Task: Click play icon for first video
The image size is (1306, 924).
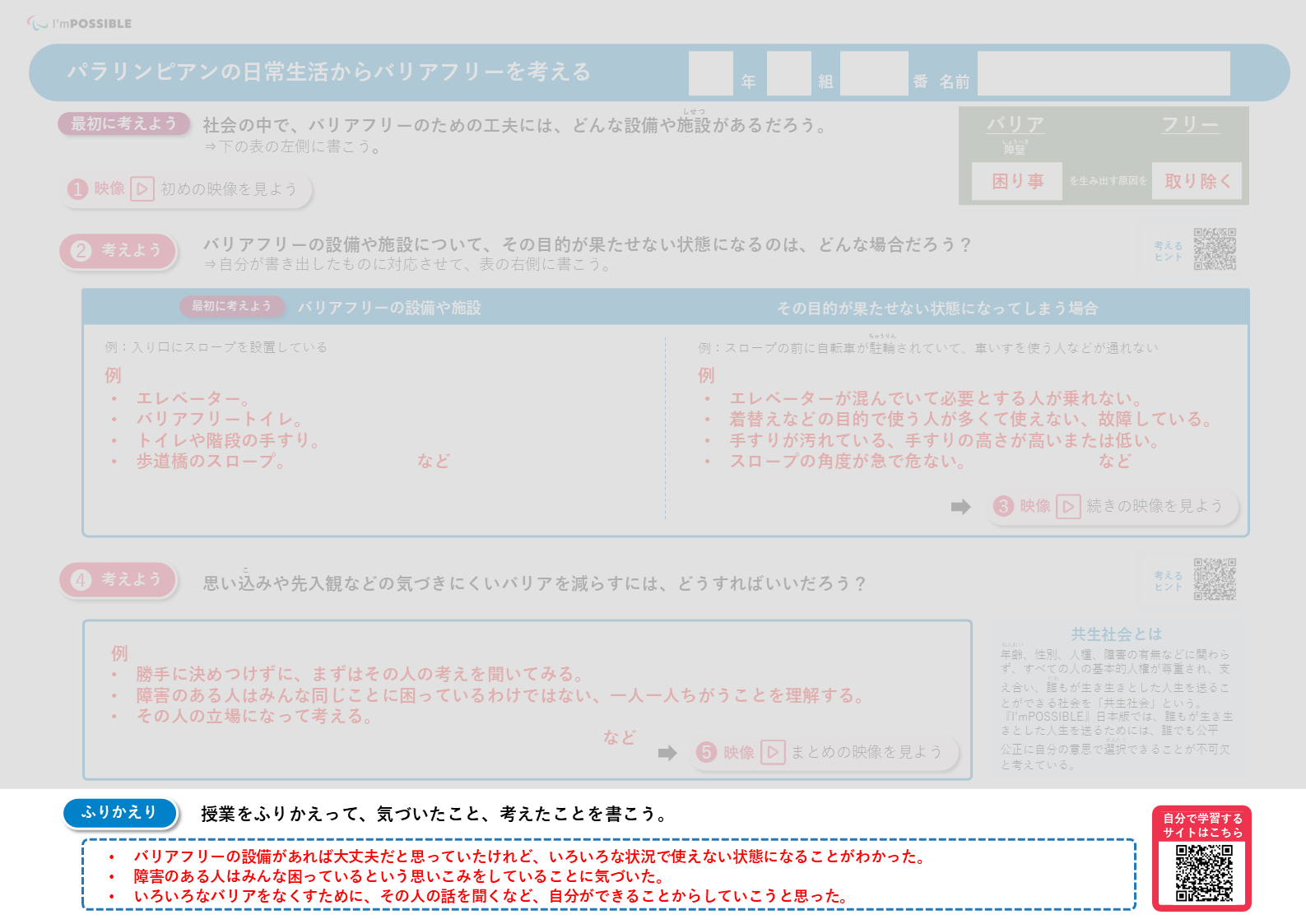Action: (x=142, y=189)
